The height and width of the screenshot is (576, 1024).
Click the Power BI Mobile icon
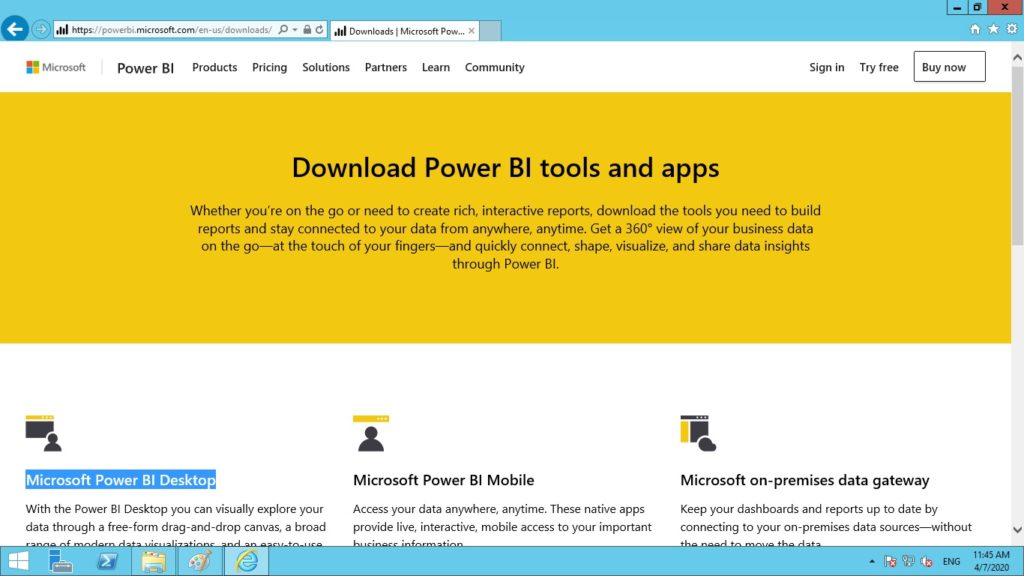[x=371, y=433]
